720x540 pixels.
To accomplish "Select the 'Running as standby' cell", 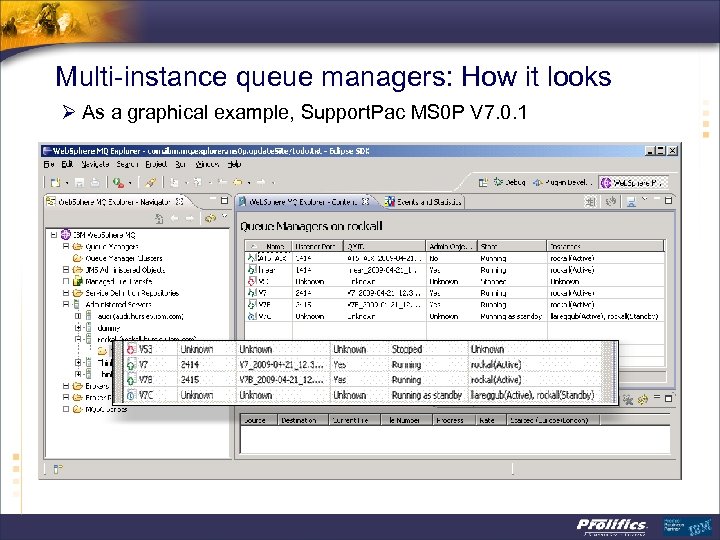I will pos(427,395).
